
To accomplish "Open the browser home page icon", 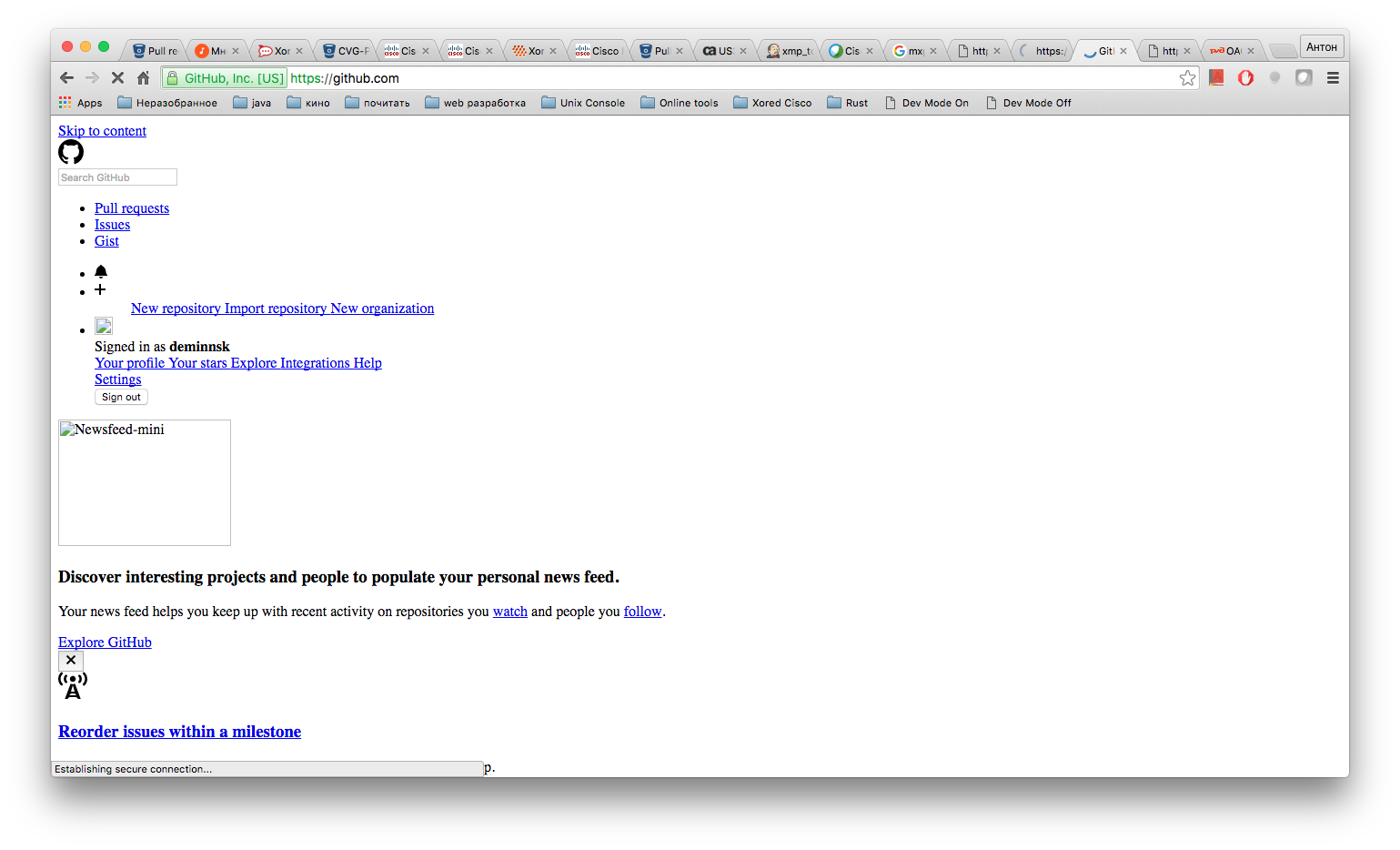I will point(143,78).
